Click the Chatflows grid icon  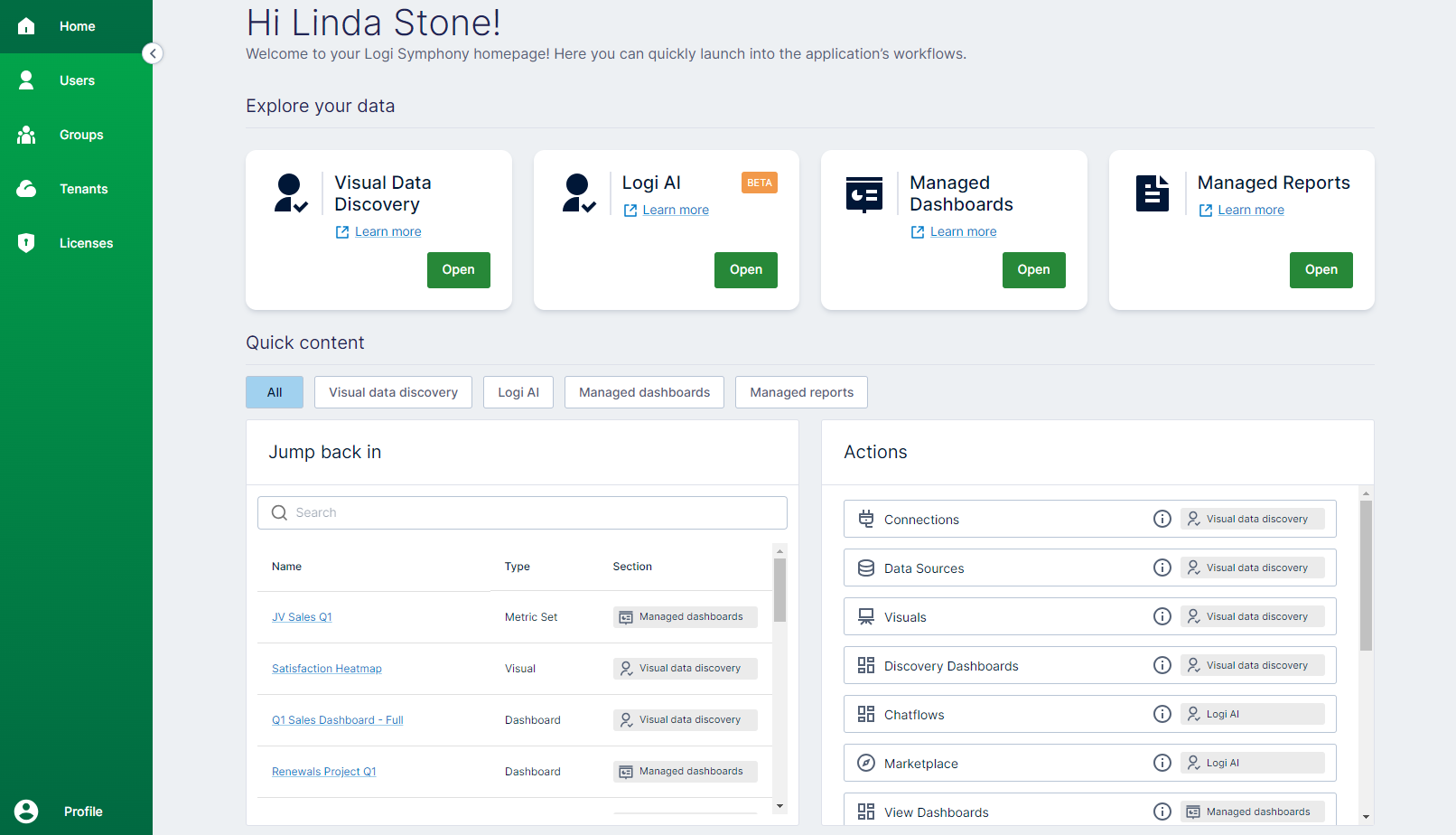click(x=866, y=714)
